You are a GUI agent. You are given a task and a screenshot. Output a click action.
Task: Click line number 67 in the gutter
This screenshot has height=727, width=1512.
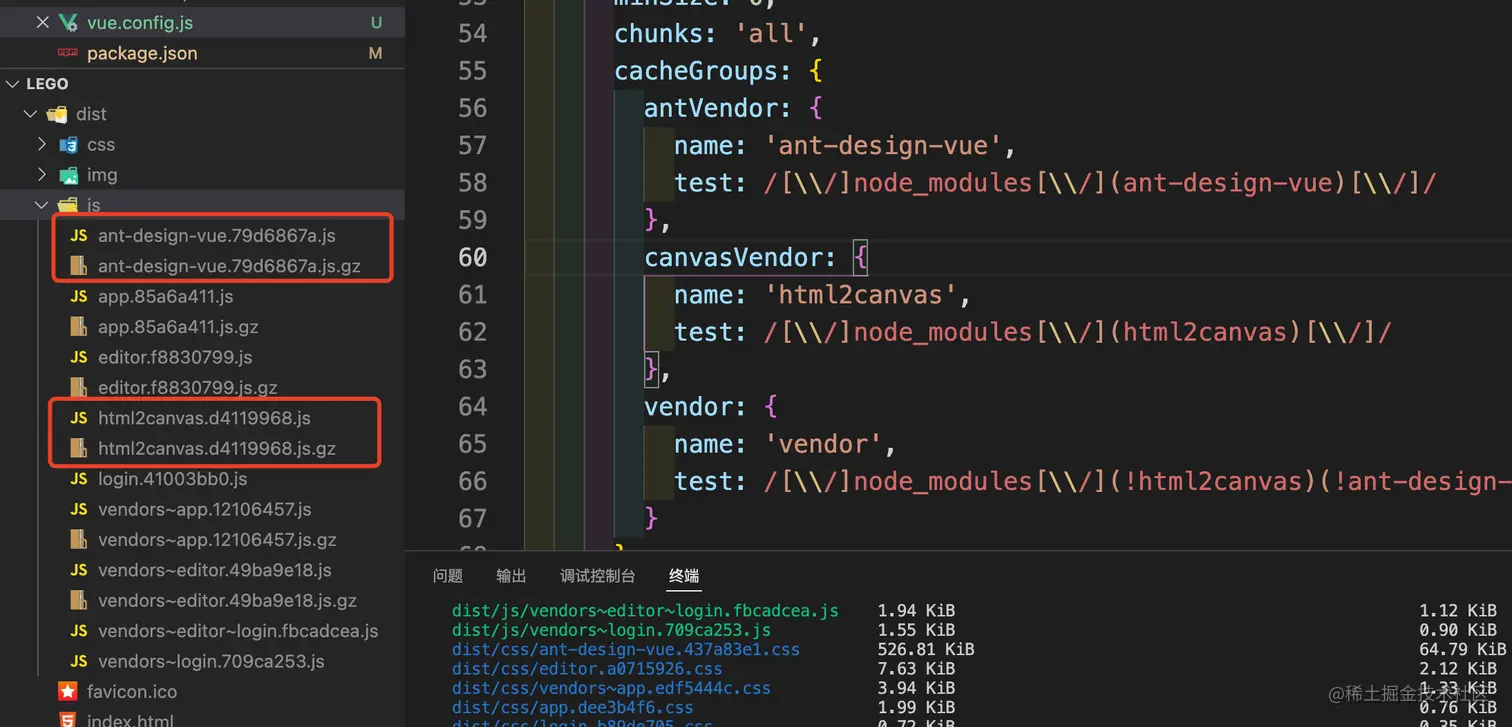(x=473, y=518)
